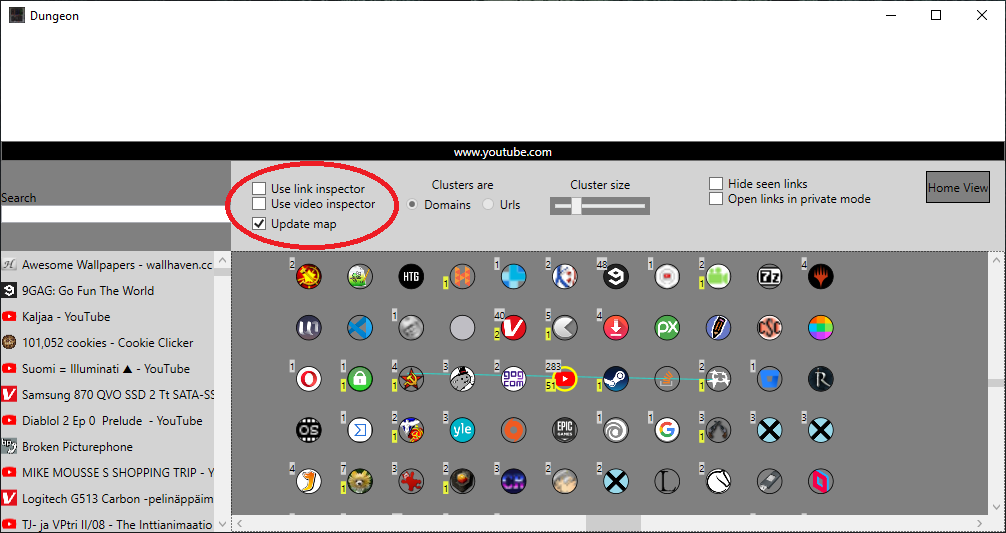Open the GOG.com cluster icon

pos(513,379)
